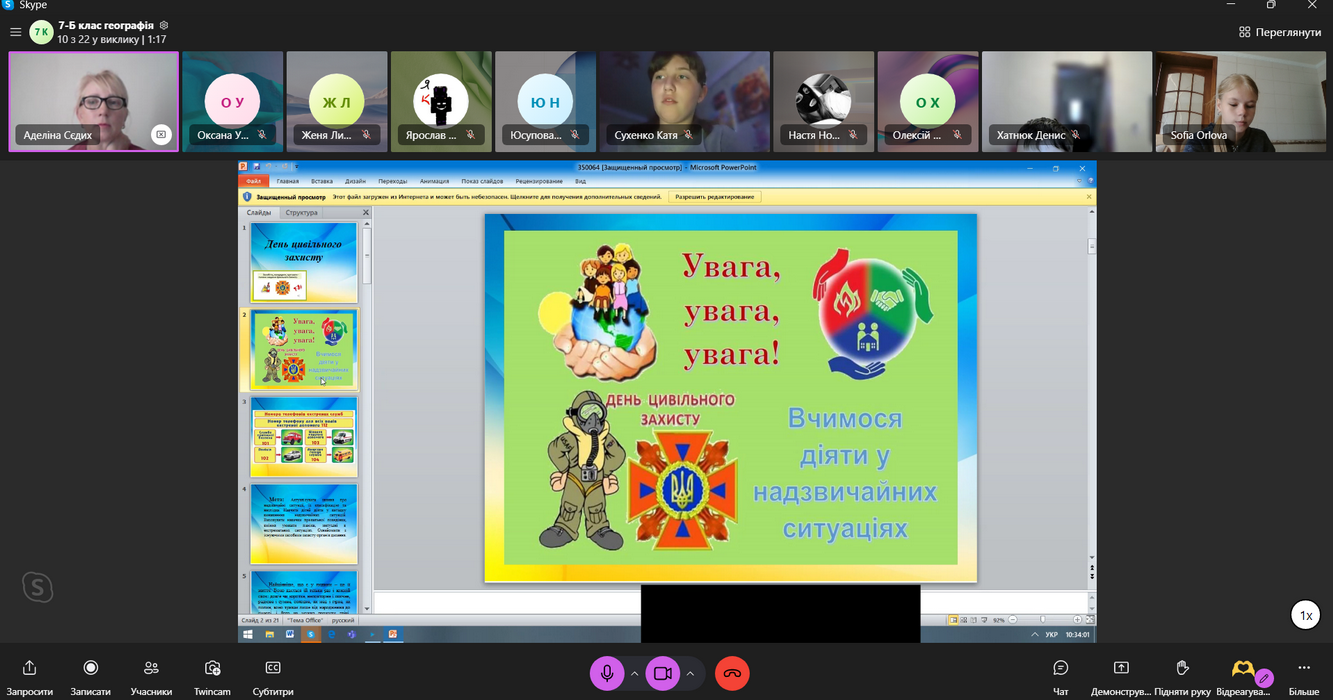Click the red hang up call button

tap(732, 674)
